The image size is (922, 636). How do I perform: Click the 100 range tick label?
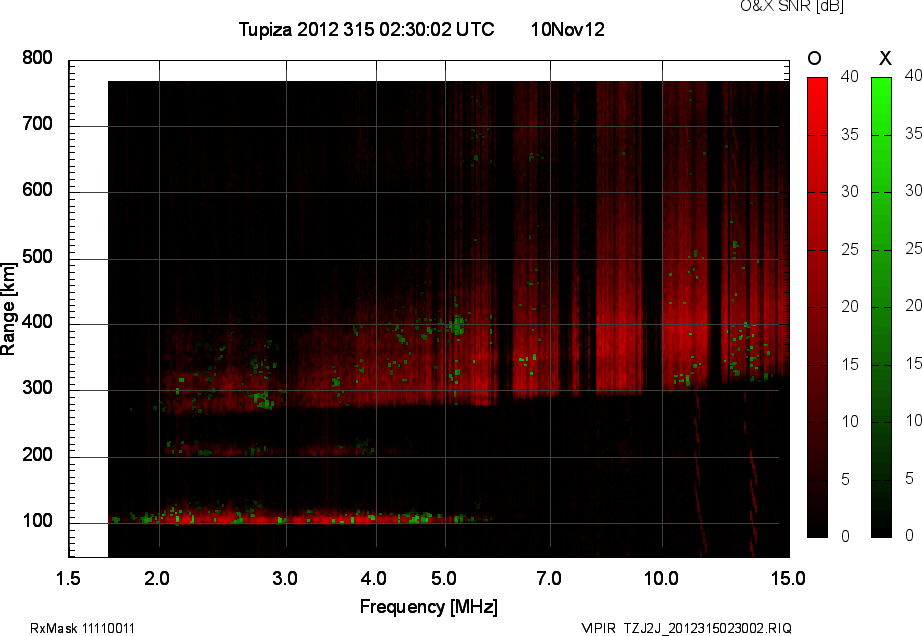[37, 521]
